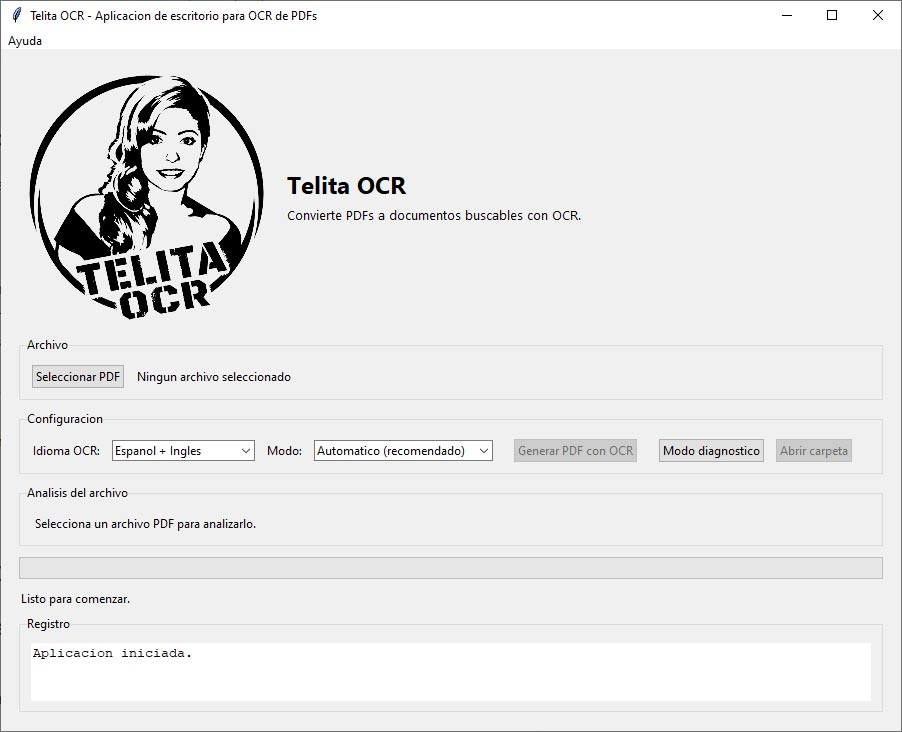The width and height of the screenshot is (902, 732).
Task: Open the Ayuda menu
Action: click(25, 41)
